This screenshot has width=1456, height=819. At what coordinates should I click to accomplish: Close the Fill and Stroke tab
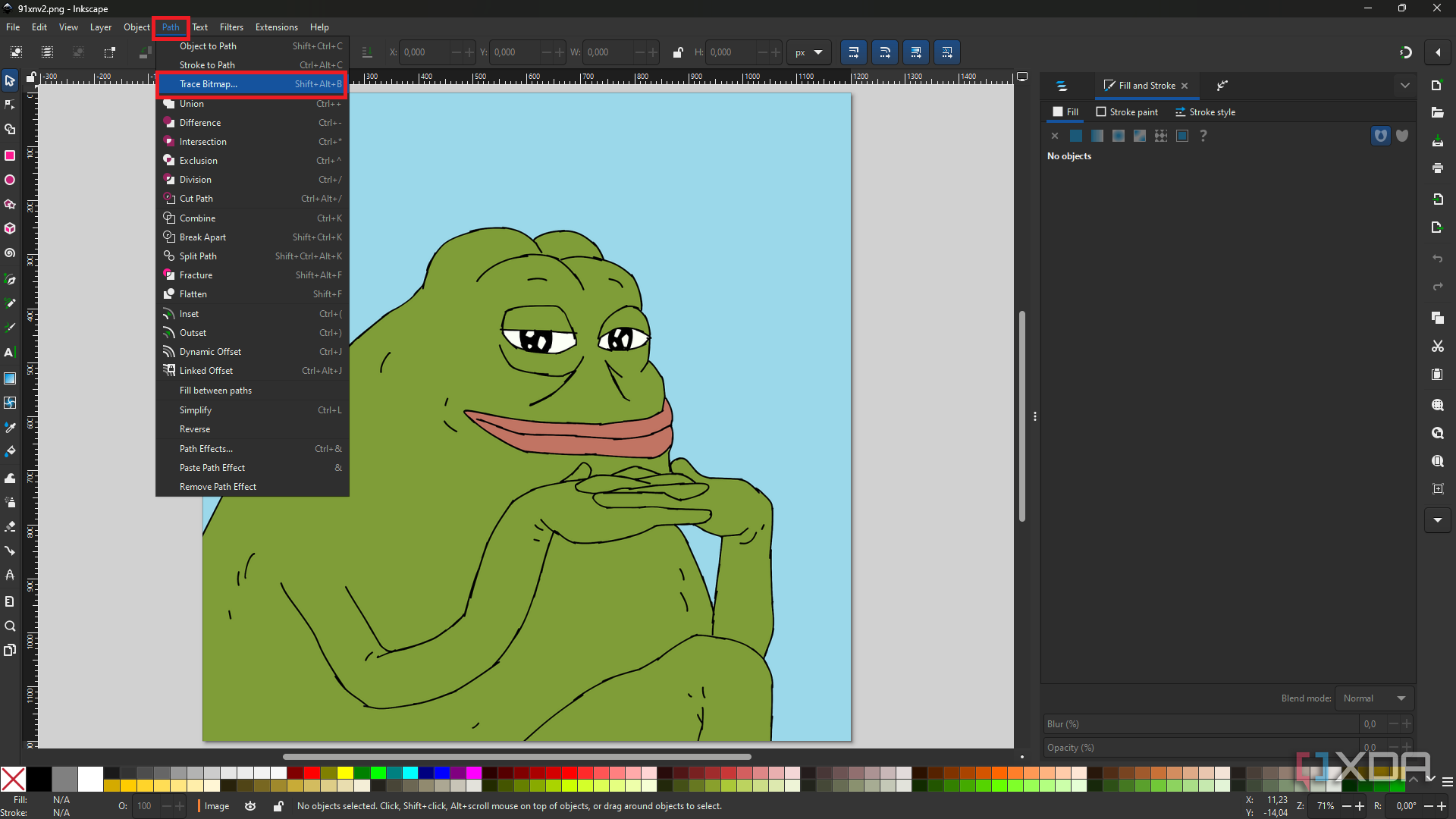[x=1185, y=86]
